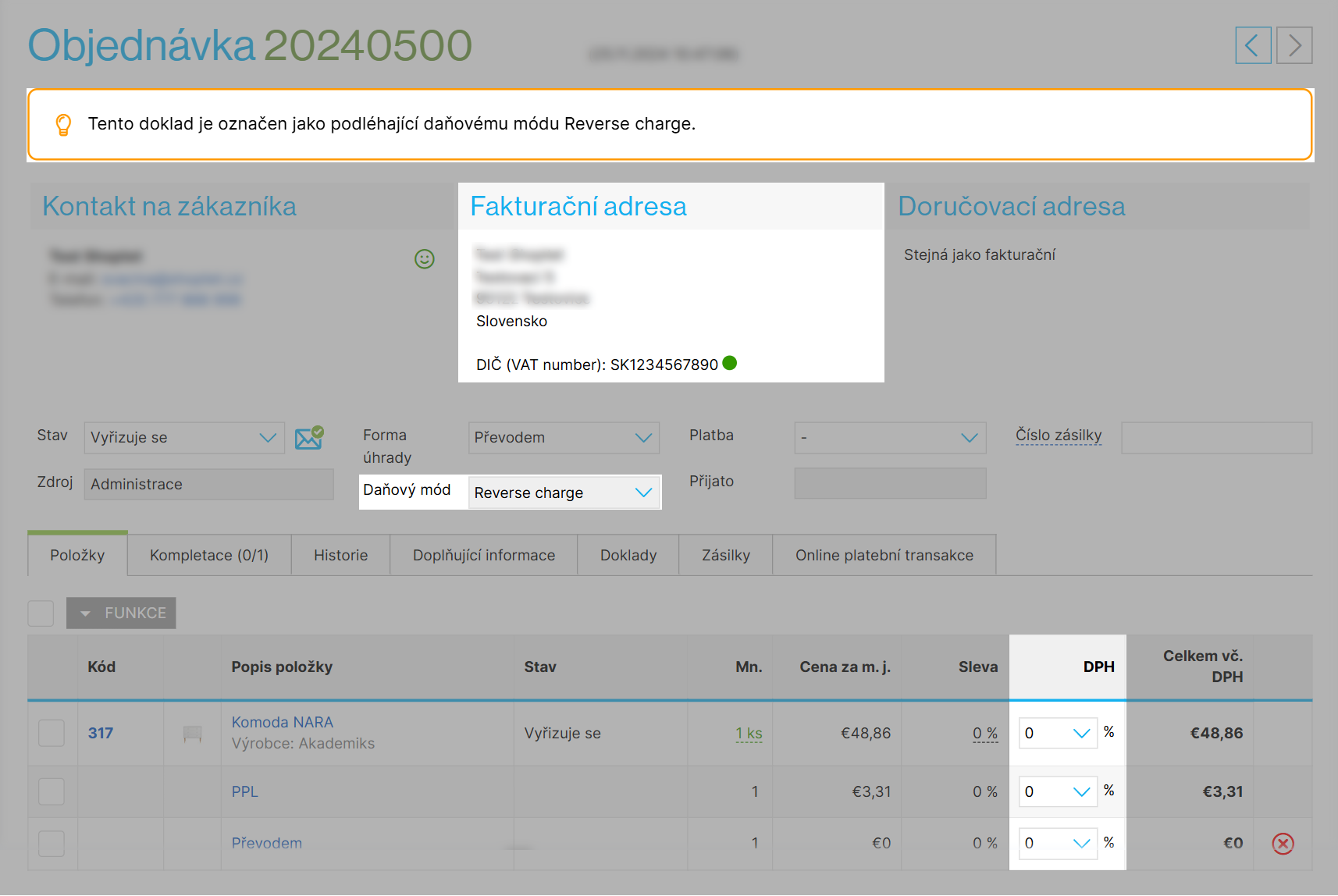This screenshot has height=896, width=1338.
Task: Open the Platba dropdown
Action: (891, 438)
